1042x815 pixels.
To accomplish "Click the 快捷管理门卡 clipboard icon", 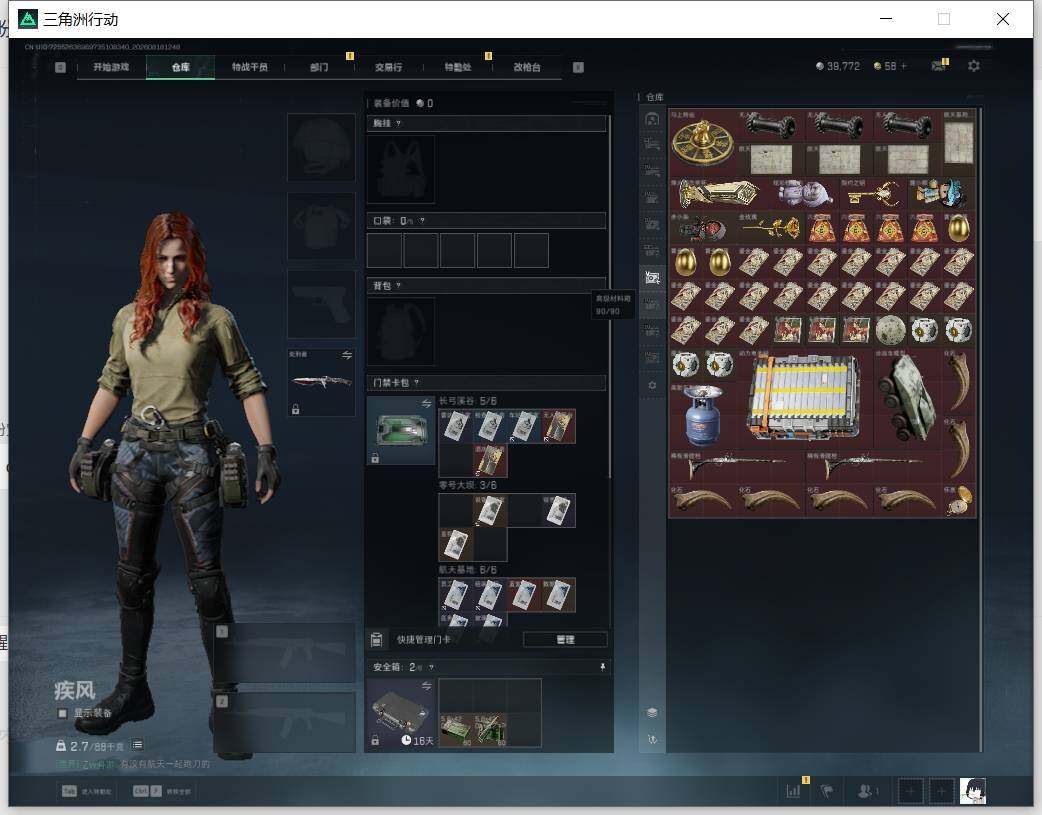I will [376, 640].
